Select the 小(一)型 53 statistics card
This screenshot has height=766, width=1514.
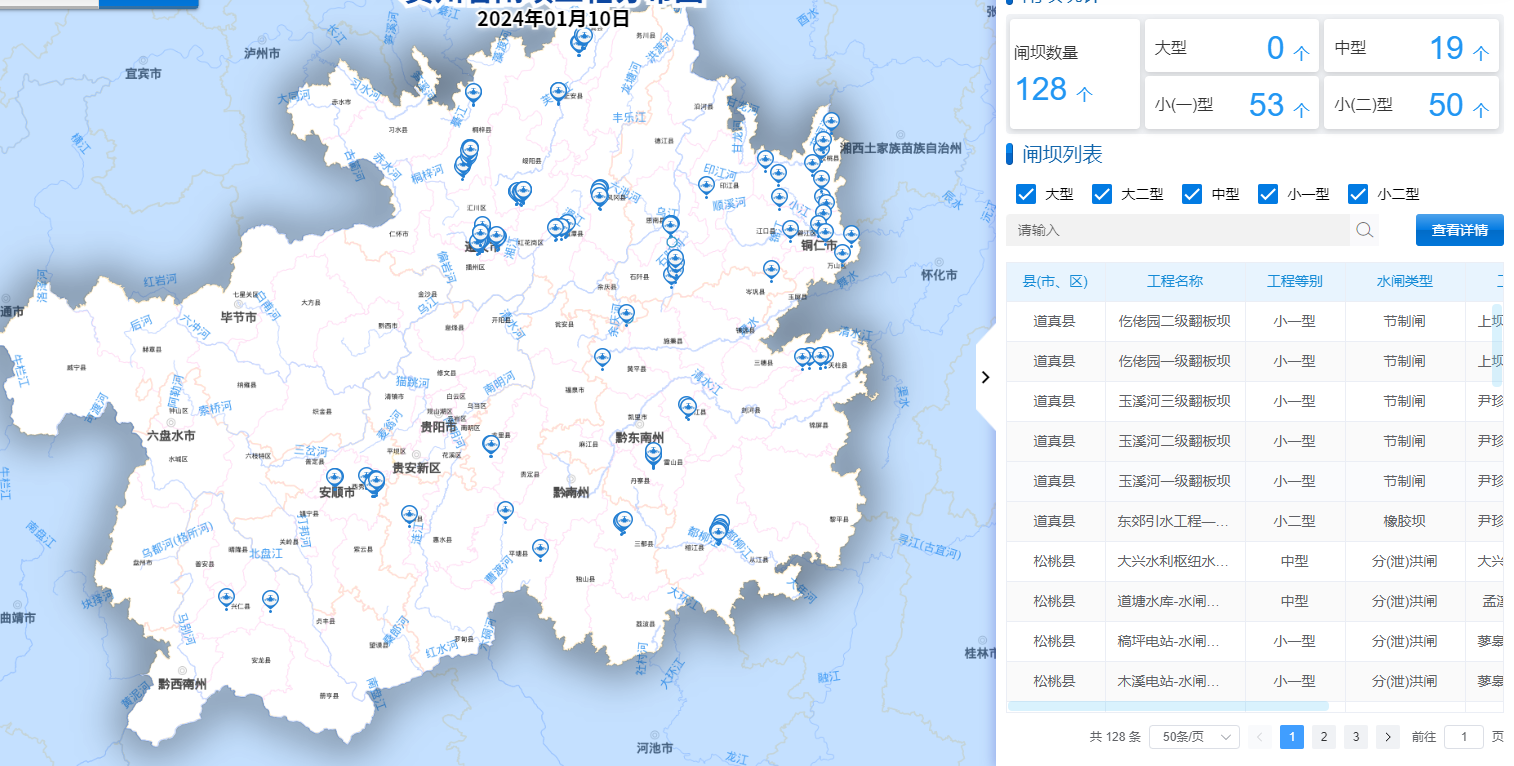point(1232,103)
